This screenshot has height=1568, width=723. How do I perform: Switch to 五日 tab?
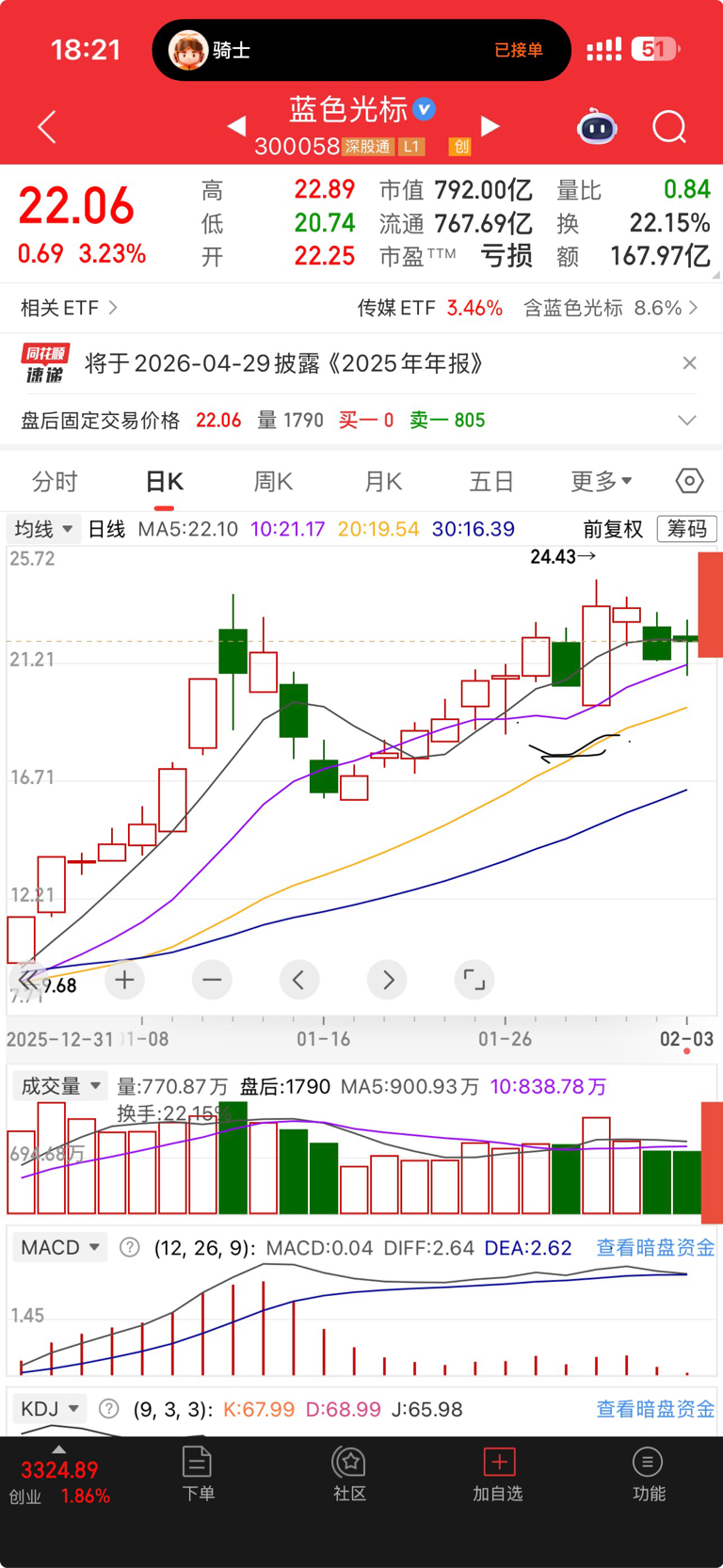click(x=491, y=481)
